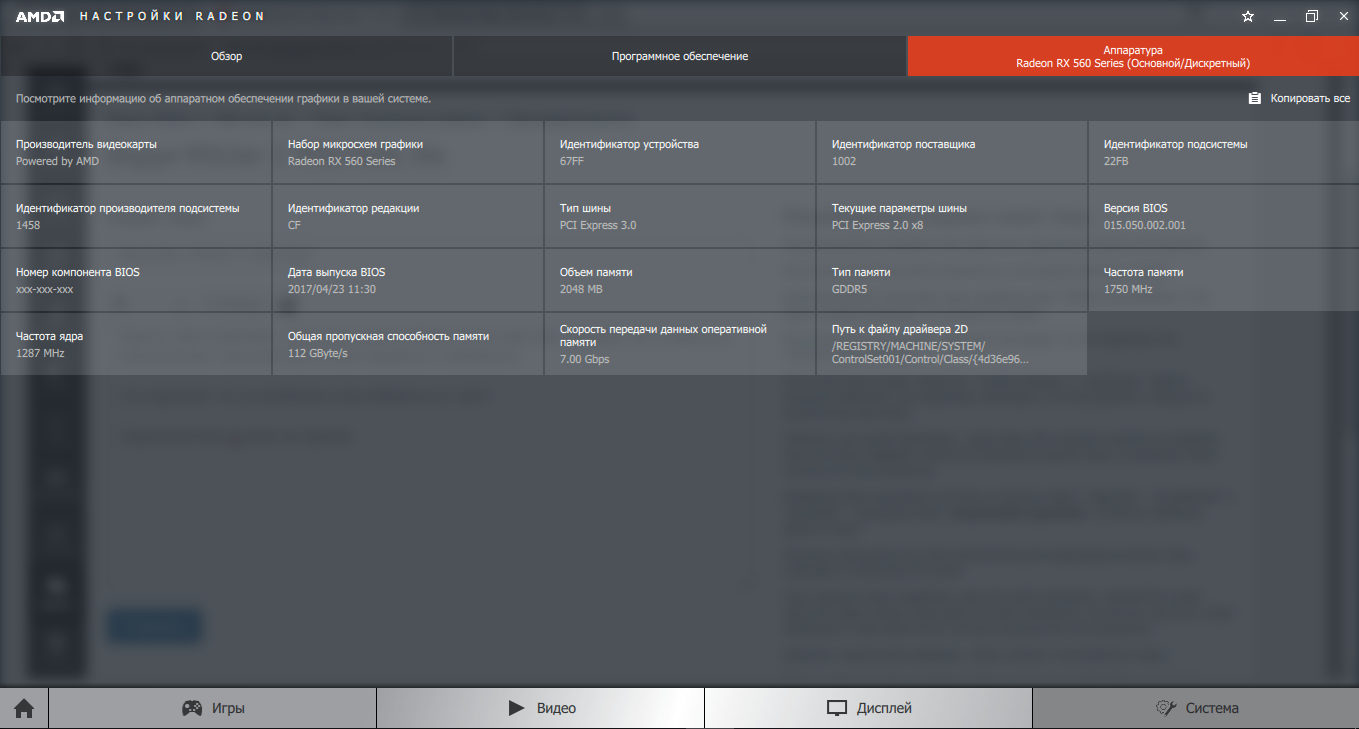This screenshot has height=729, width=1359.
Task: Minimize the Radeon Settings window
Action: [1280, 17]
